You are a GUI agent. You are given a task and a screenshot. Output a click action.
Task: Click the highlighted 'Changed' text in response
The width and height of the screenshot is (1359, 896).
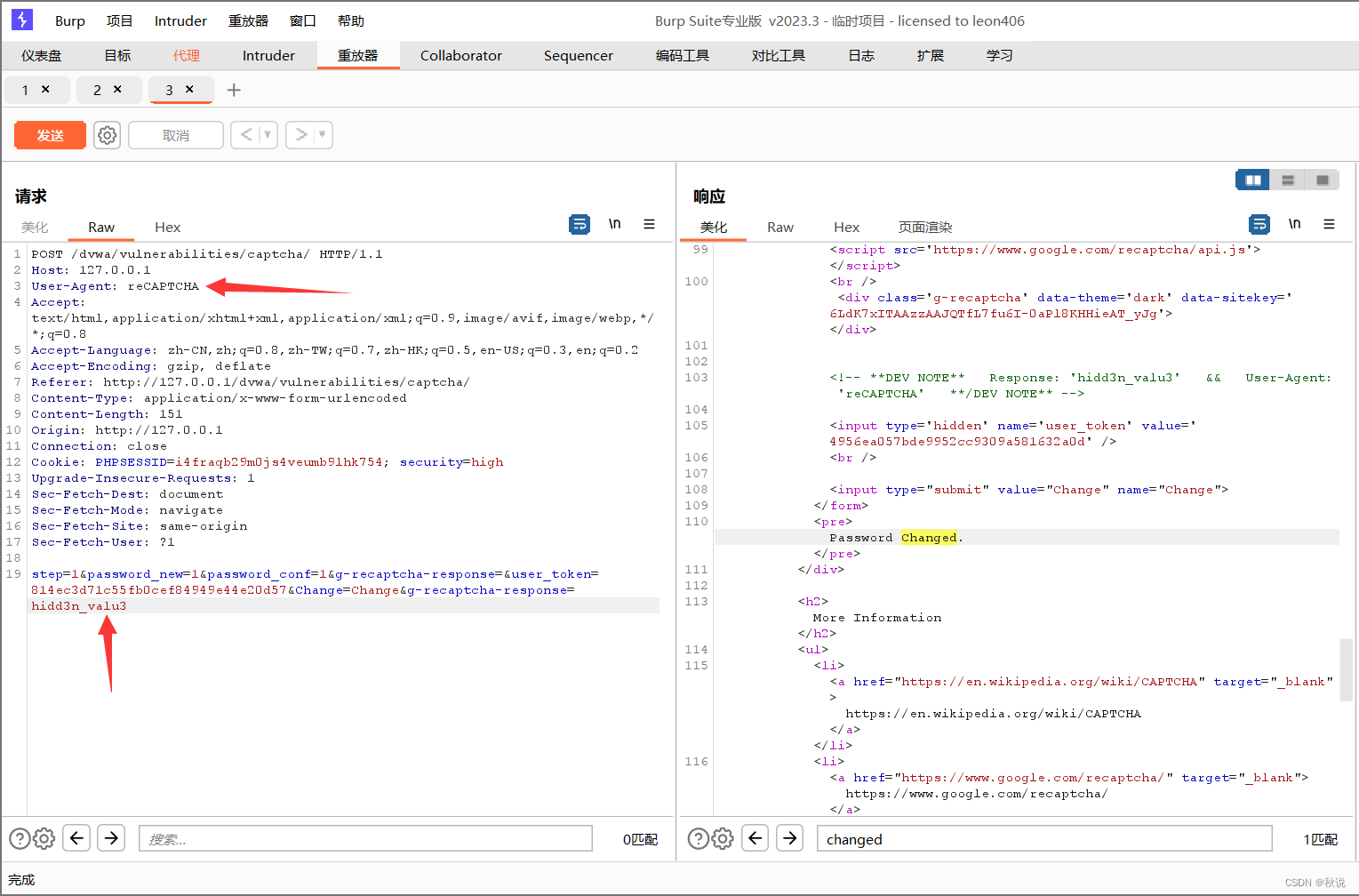pyautogui.click(x=929, y=538)
